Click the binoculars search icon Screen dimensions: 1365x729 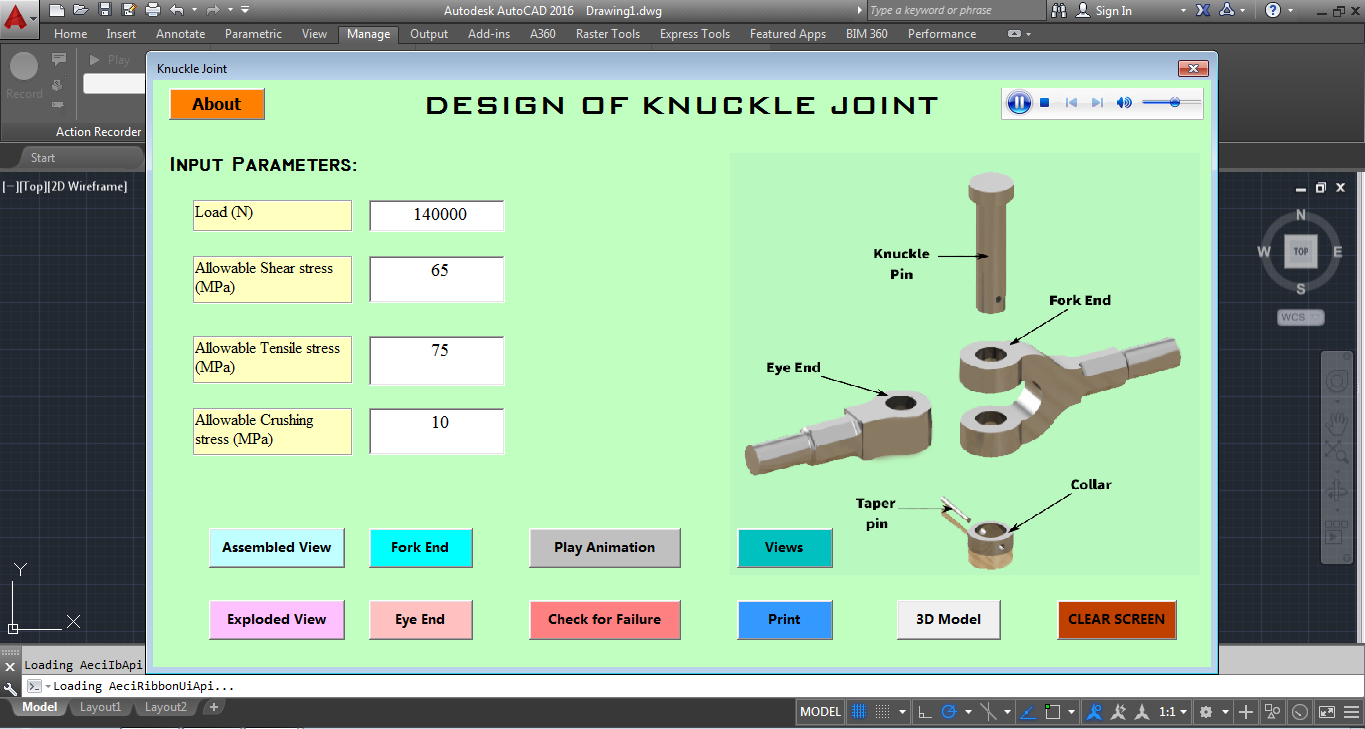[1060, 10]
